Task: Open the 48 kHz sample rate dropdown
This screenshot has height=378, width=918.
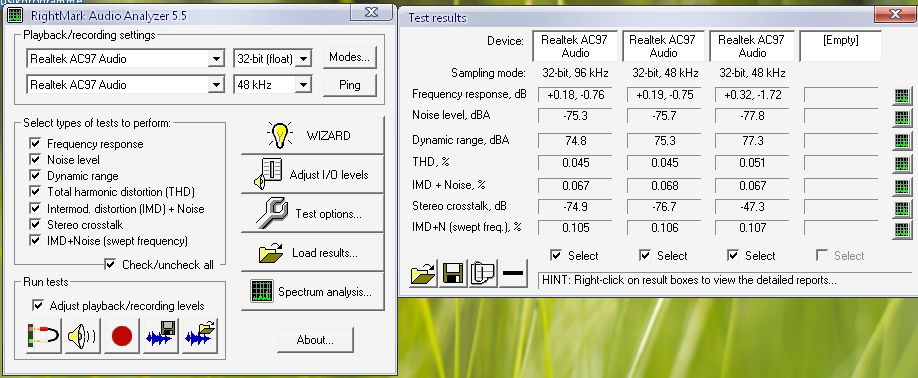Action: point(303,85)
